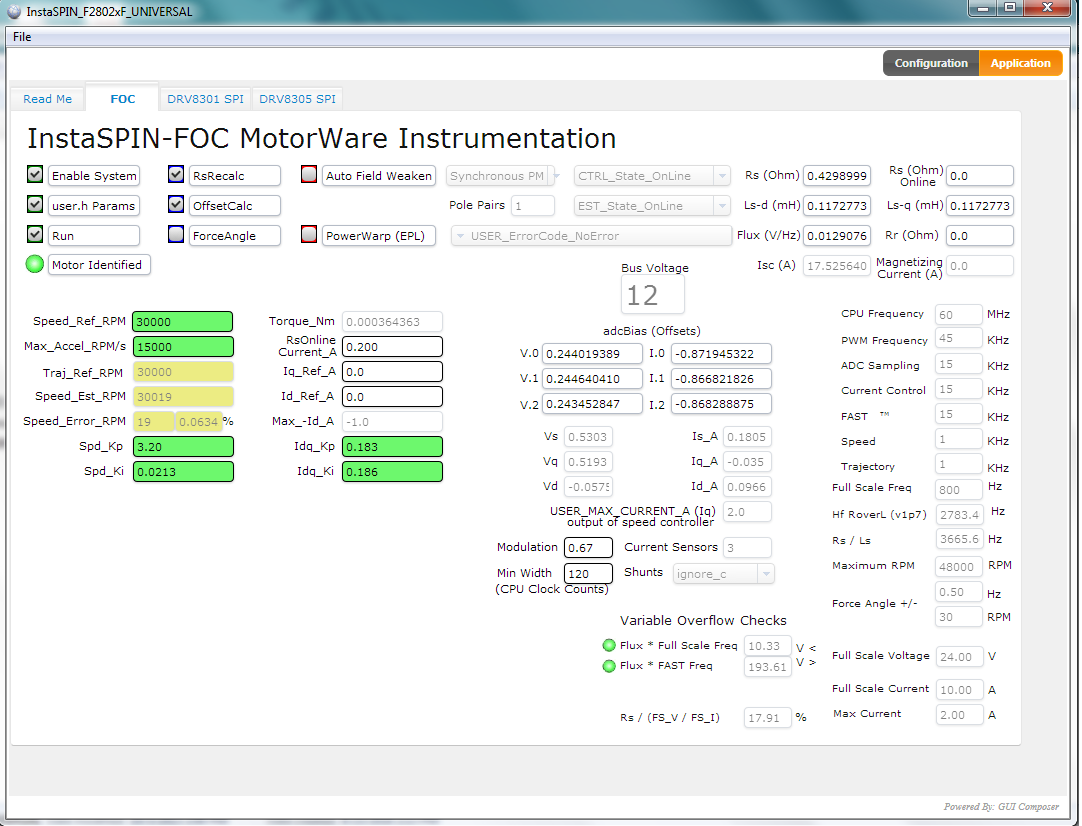Viewport: 1082px width, 826px height.
Task: Click the Speed_Est_RPM value 30019
Action: click(x=183, y=396)
